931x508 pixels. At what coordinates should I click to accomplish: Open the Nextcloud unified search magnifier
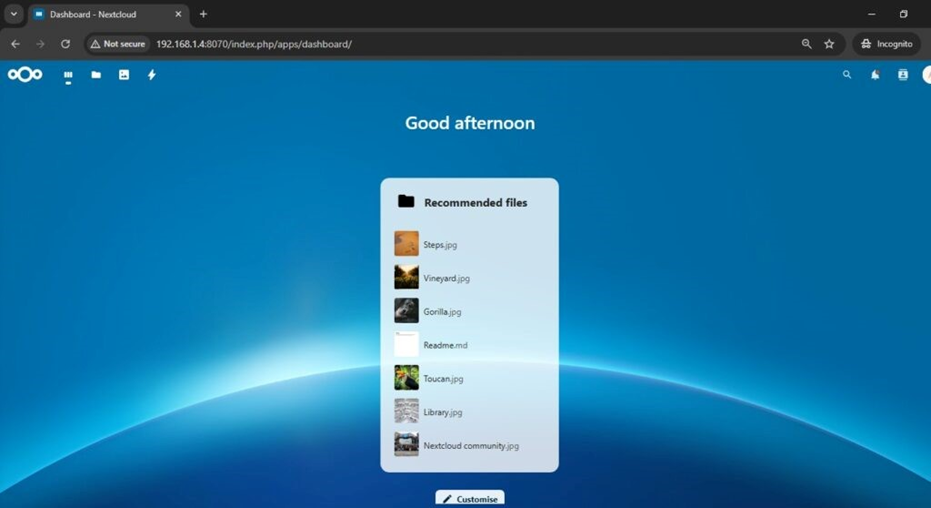click(847, 75)
